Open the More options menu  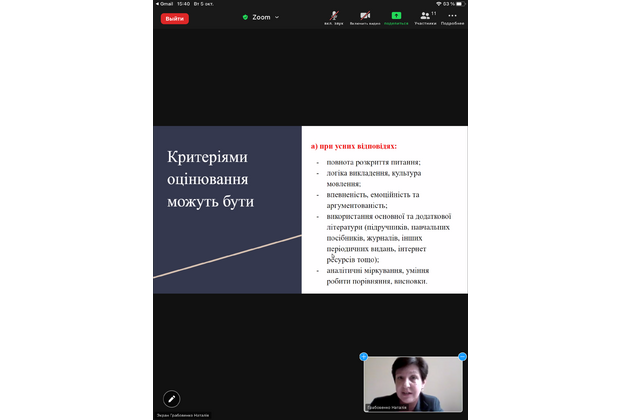pyautogui.click(x=452, y=17)
